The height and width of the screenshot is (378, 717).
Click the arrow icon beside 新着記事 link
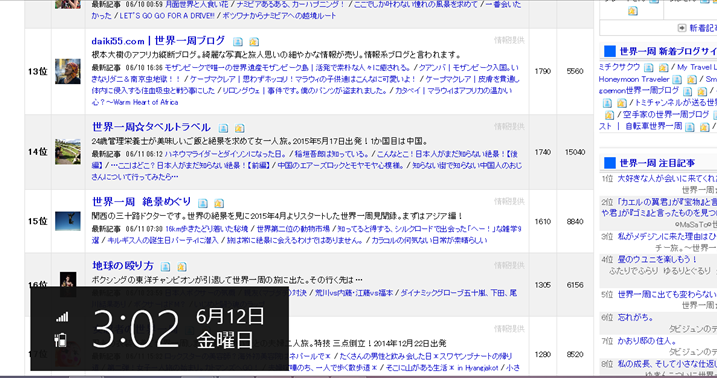pyautogui.click(x=682, y=28)
